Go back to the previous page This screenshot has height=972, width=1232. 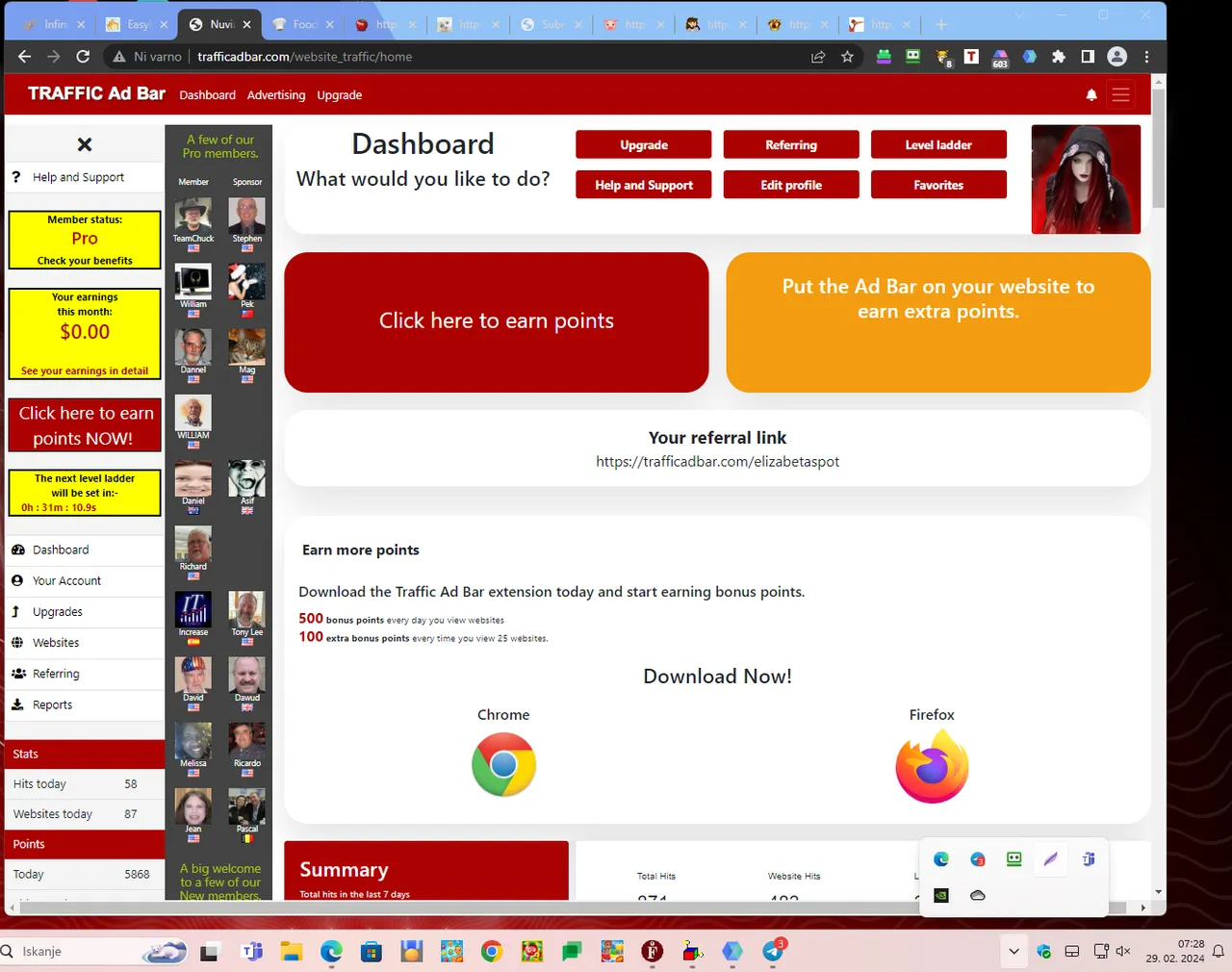(x=24, y=57)
